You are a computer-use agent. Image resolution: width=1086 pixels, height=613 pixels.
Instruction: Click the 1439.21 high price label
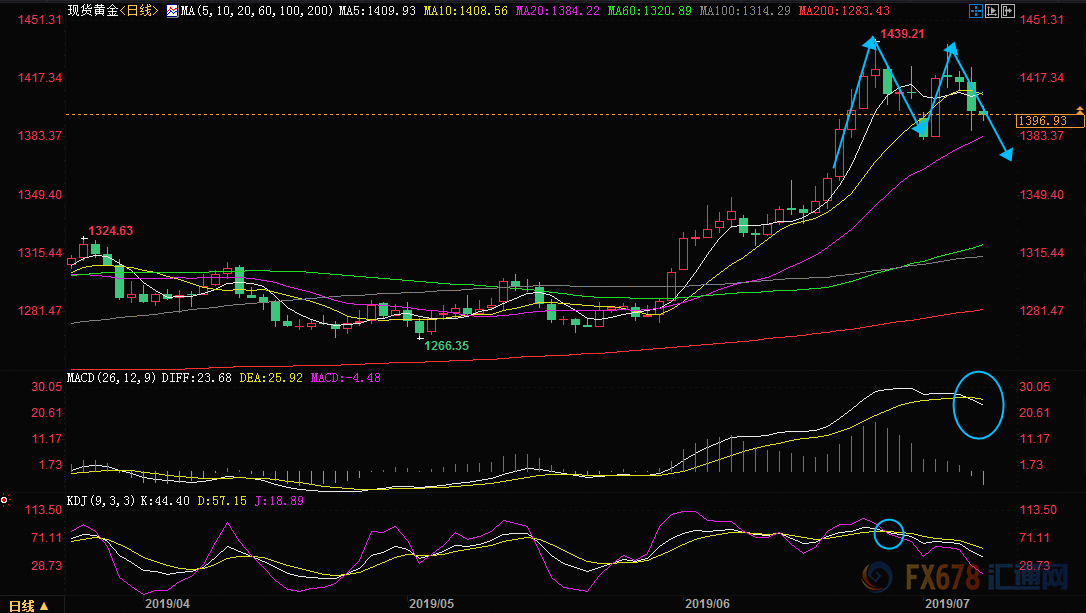pos(902,34)
